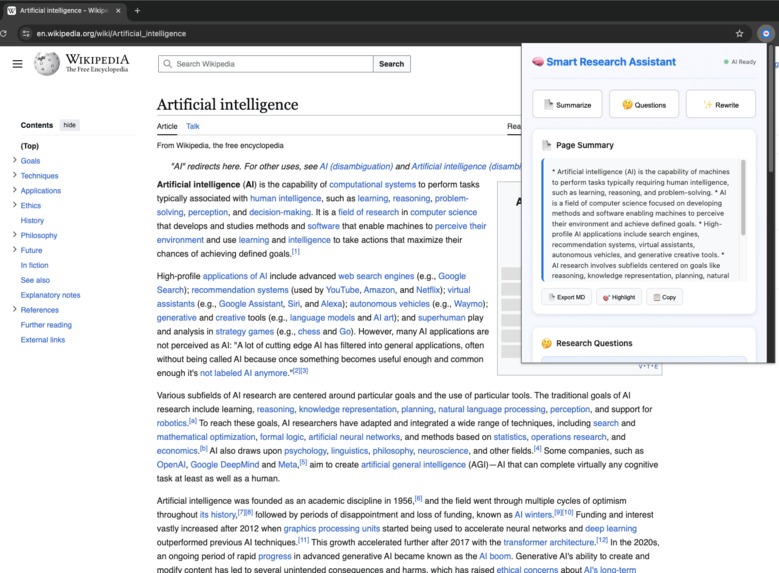
Task: Copy the page summary
Action: pos(665,297)
